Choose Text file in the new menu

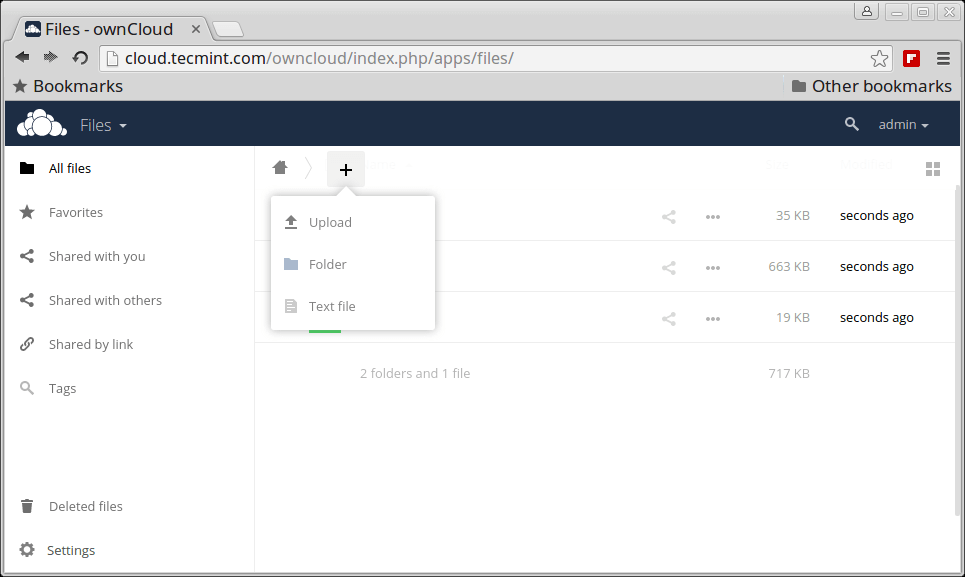tap(353, 306)
